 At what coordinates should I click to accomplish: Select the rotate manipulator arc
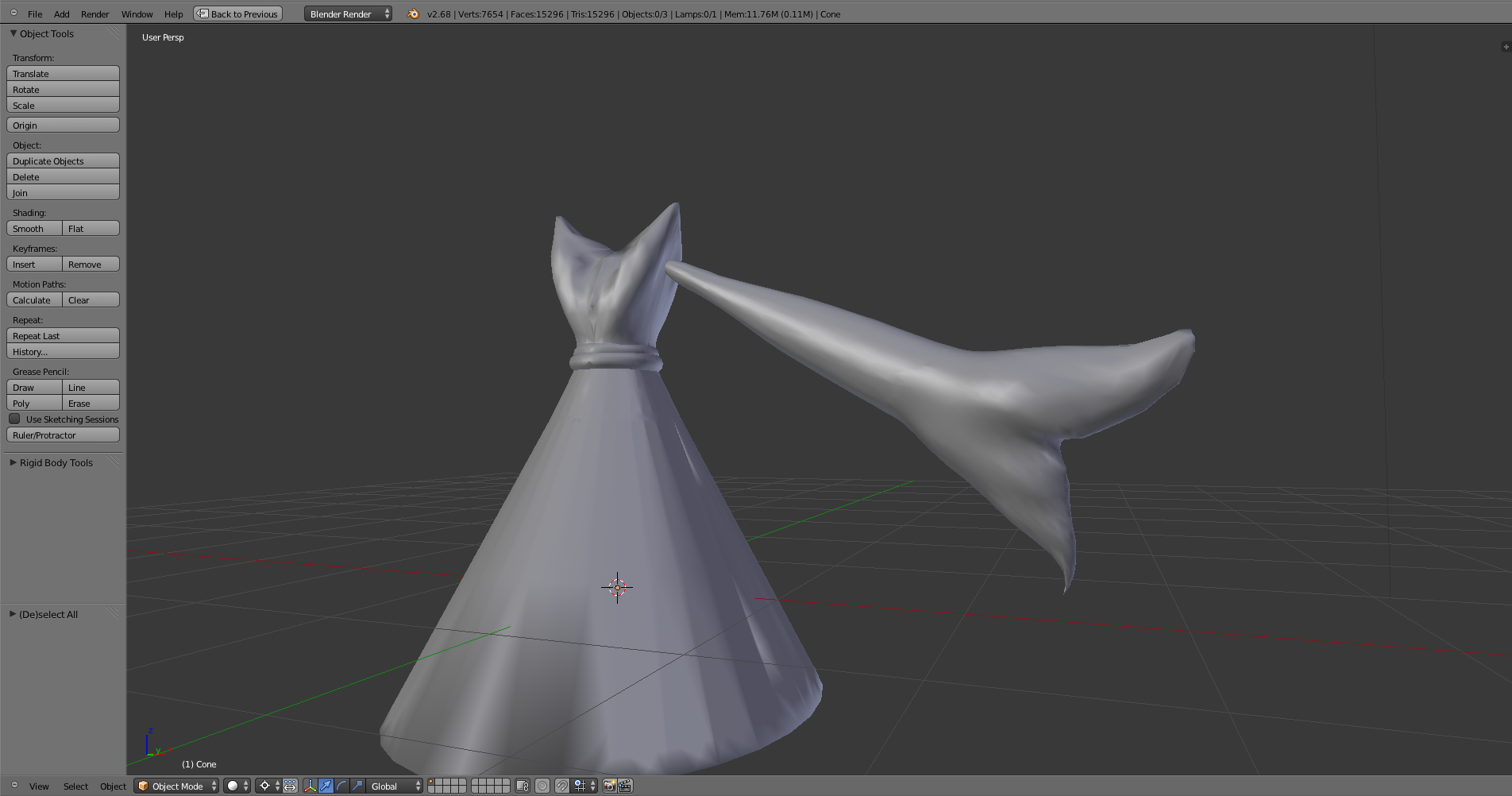(x=341, y=786)
